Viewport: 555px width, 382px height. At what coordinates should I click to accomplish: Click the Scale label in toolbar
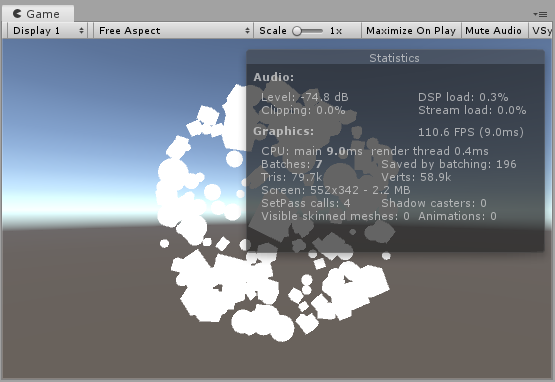(x=273, y=31)
